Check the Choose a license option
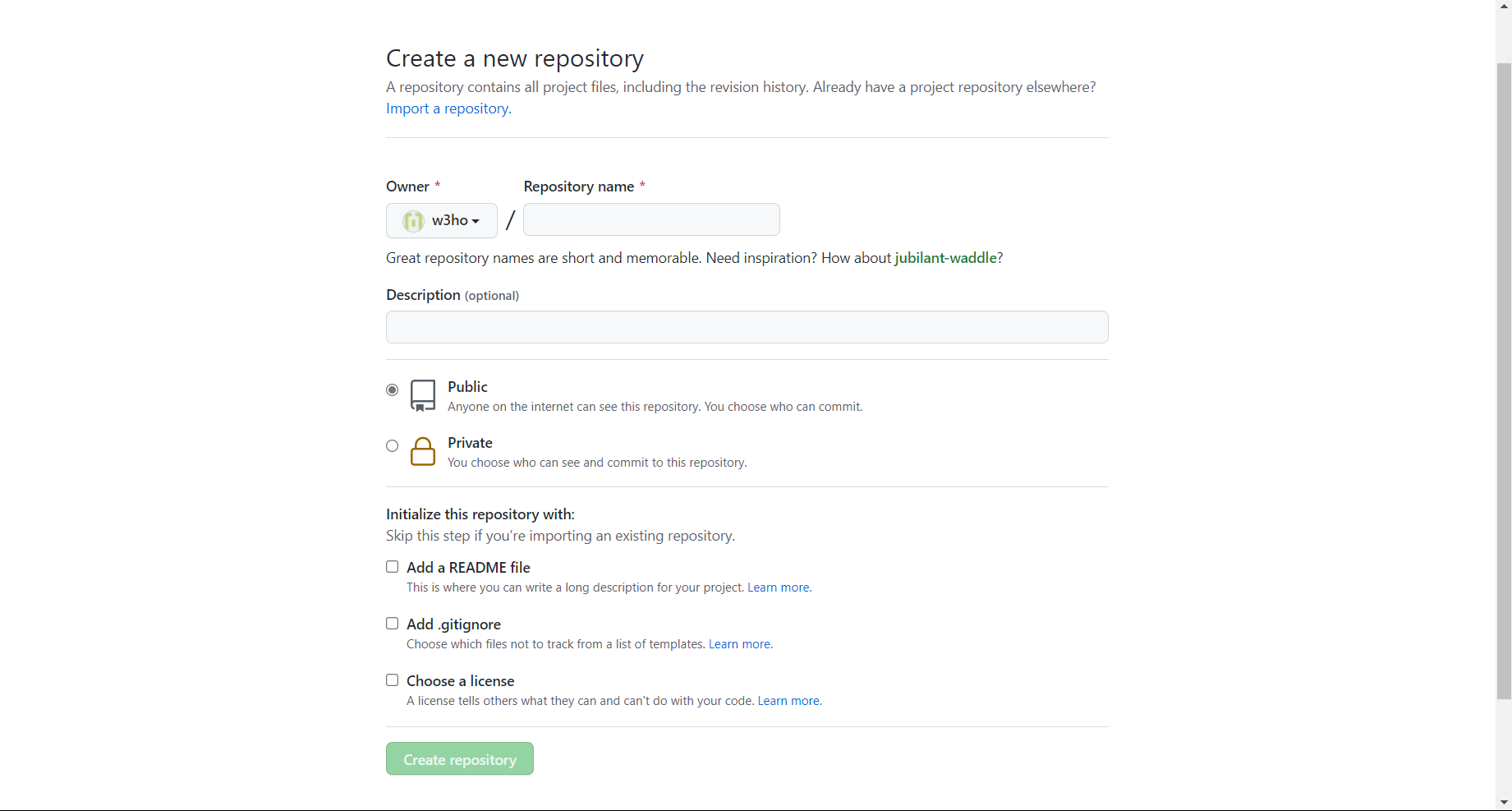The height and width of the screenshot is (811, 1512). pyautogui.click(x=393, y=680)
